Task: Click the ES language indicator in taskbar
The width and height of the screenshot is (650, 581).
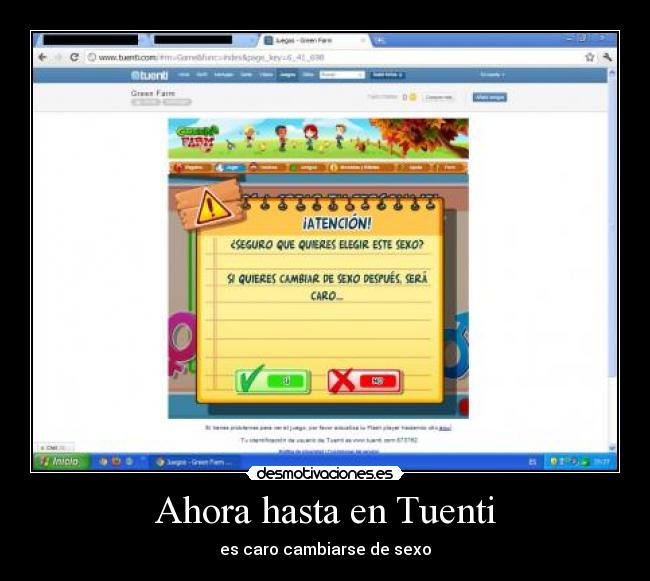Action: tap(532, 462)
